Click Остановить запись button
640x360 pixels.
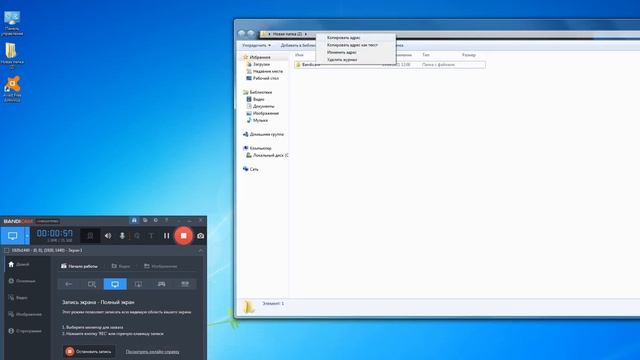click(89, 351)
